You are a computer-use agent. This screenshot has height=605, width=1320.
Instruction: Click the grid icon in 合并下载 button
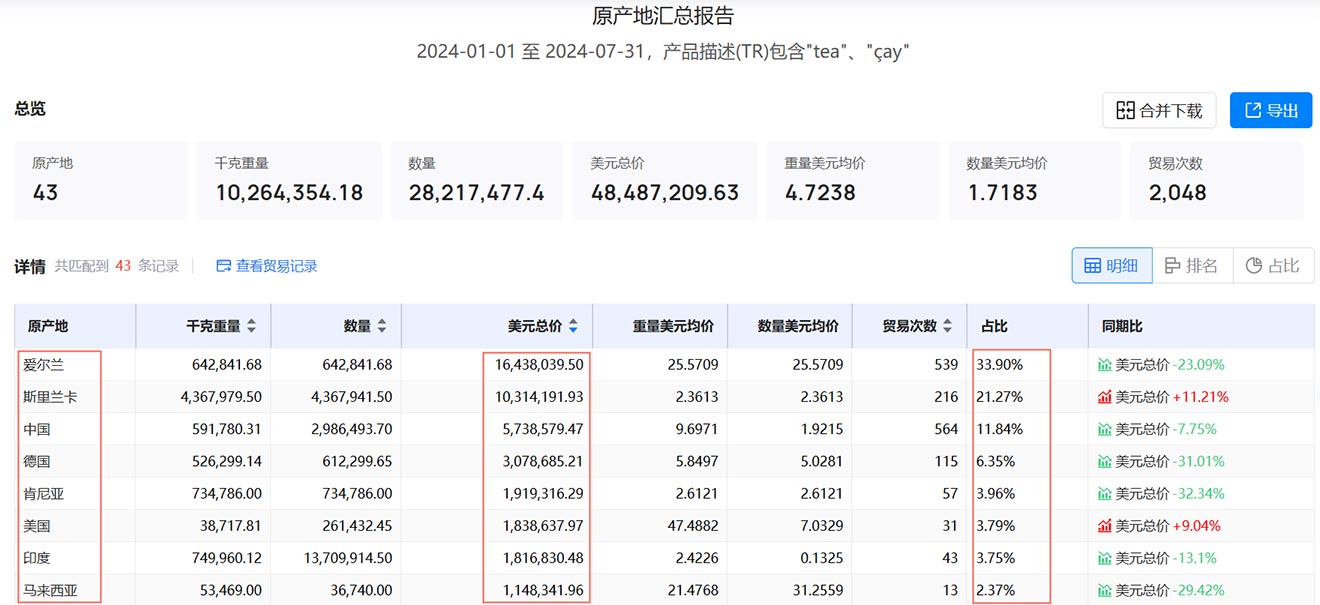[1126, 110]
